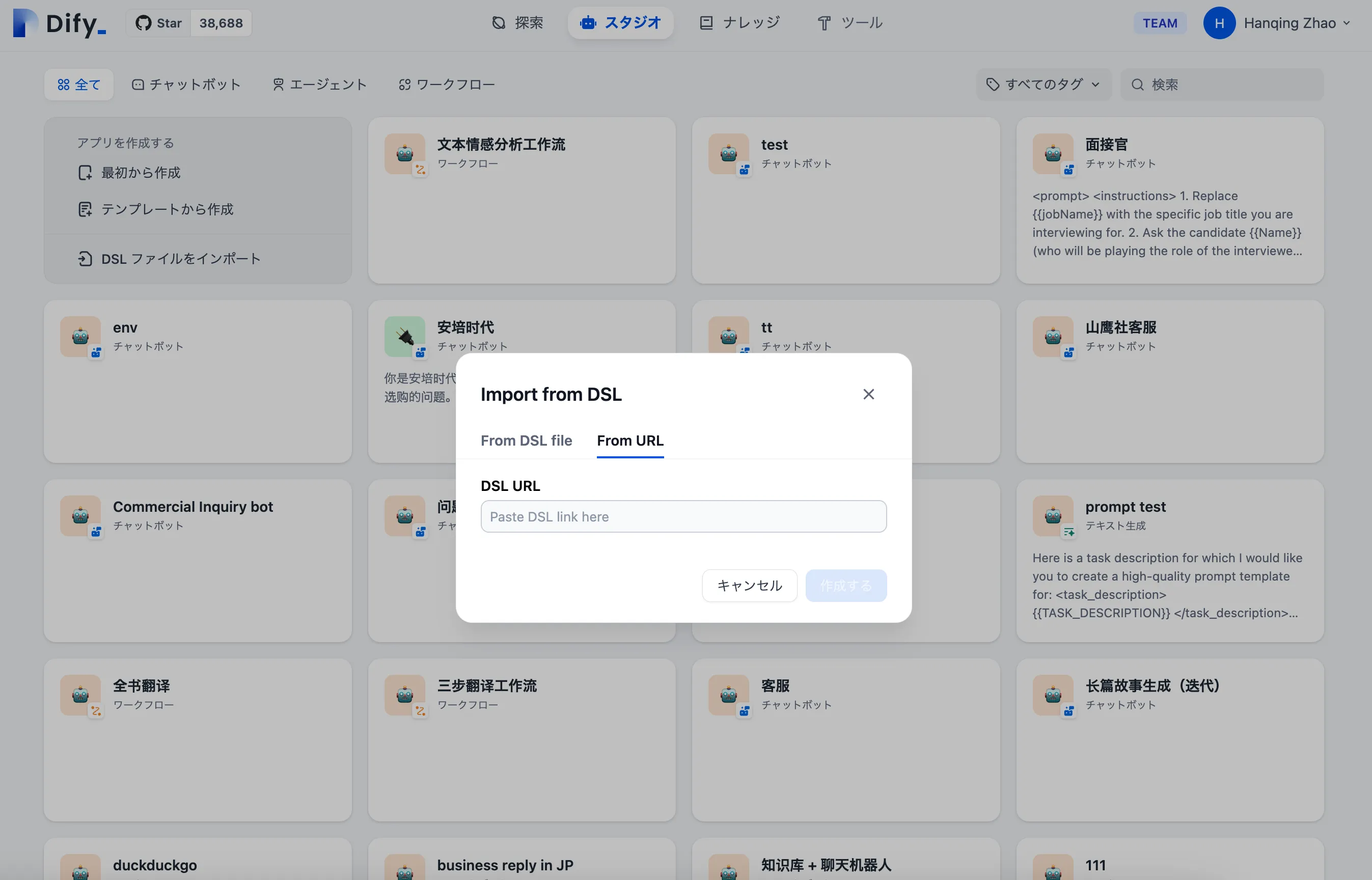1372x880 pixels.
Task: Go to the ツール section
Action: coord(849,23)
